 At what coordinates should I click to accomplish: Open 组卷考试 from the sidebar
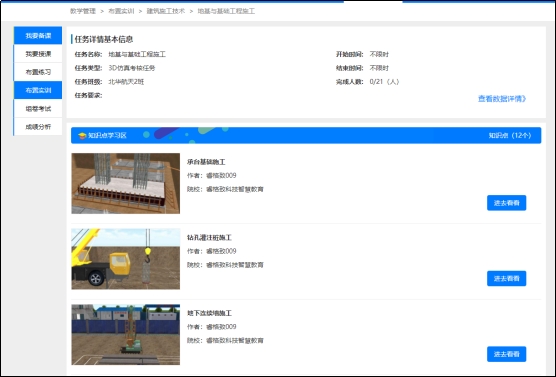(x=38, y=109)
